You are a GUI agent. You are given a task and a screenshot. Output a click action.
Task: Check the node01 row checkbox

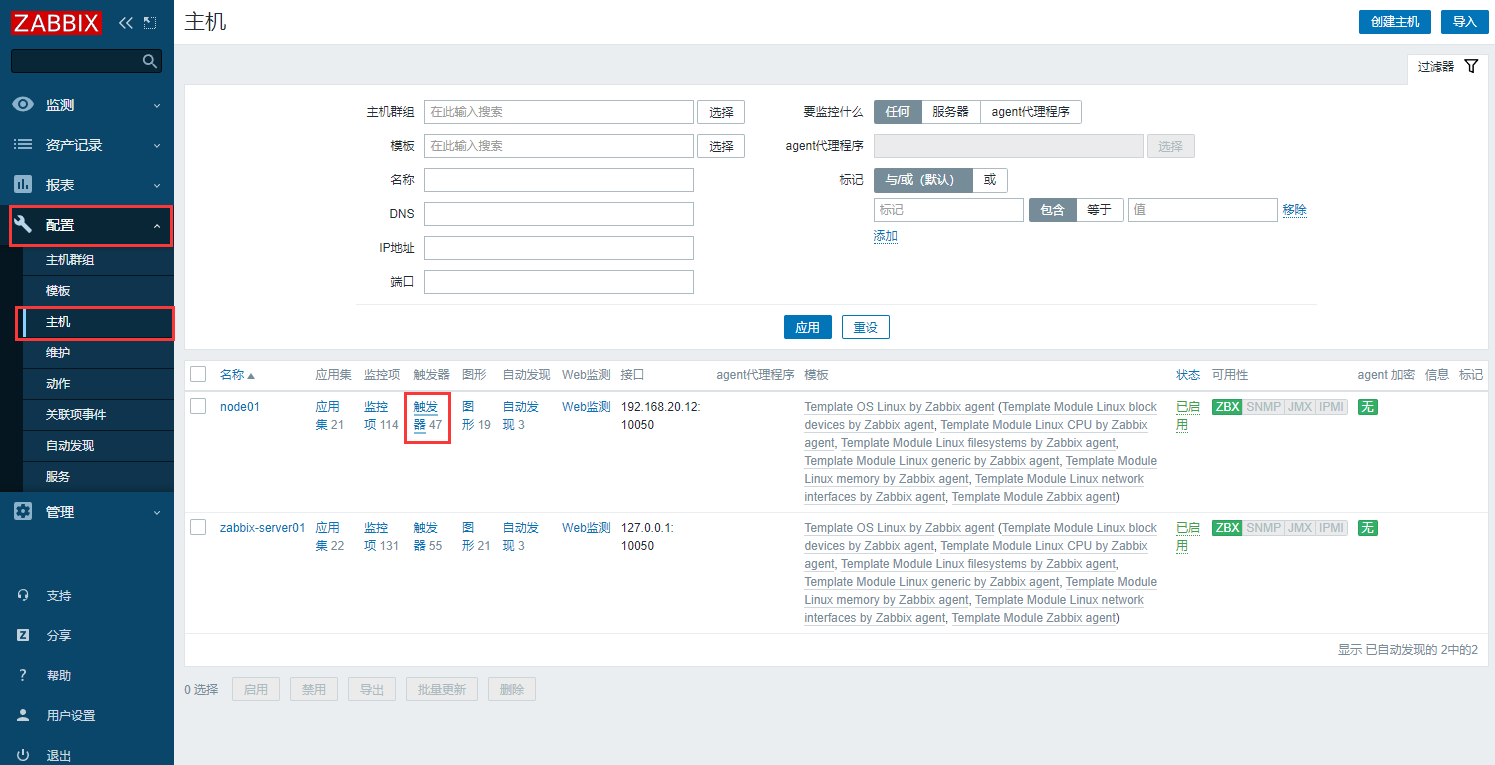pyautogui.click(x=198, y=406)
